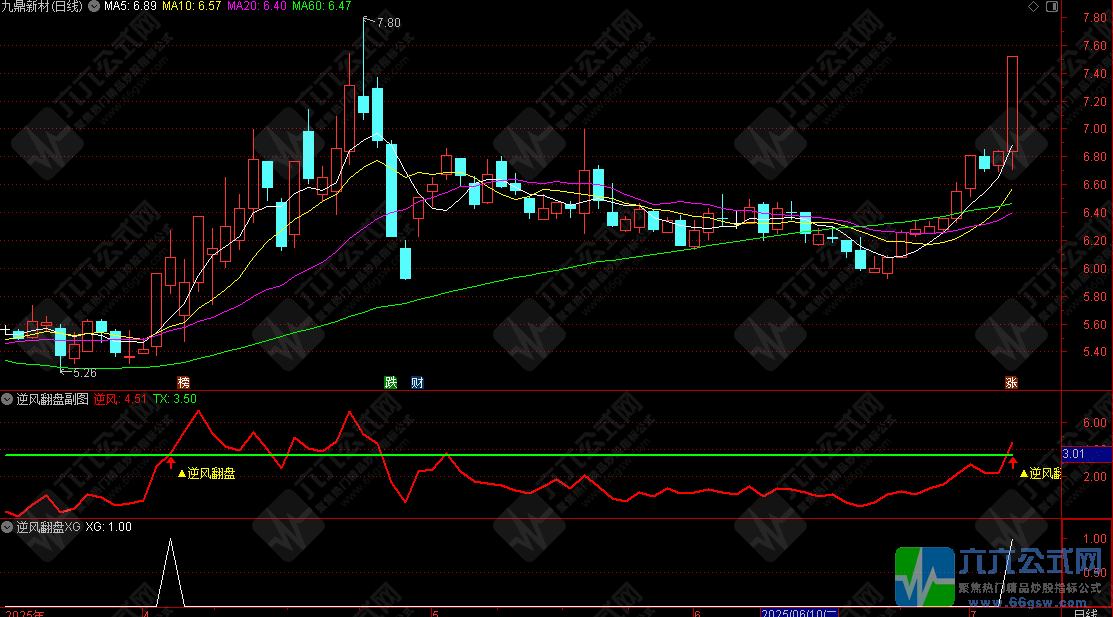The height and width of the screenshot is (617, 1113).
Task: Click the diamond icon at top right
Action: click(x=1033, y=7)
